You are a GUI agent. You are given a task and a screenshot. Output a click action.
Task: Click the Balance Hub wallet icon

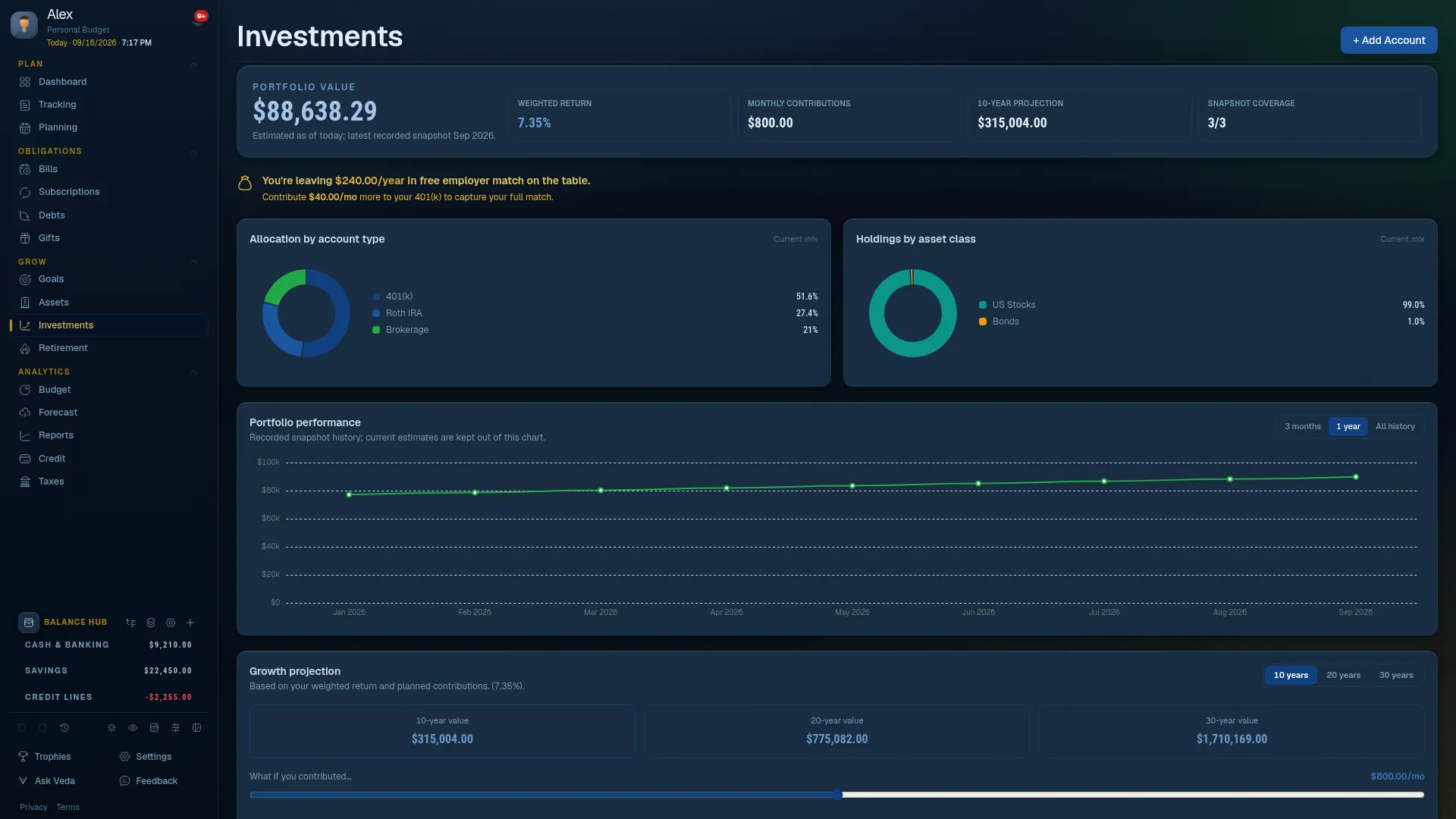coord(29,623)
